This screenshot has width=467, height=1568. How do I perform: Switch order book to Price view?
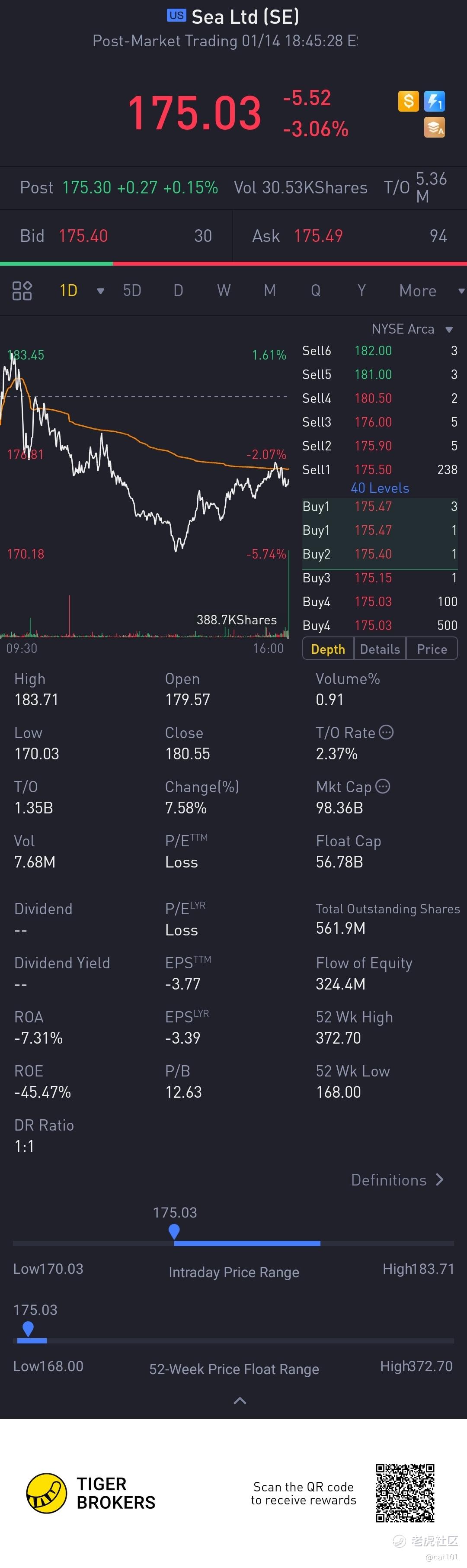coord(432,649)
